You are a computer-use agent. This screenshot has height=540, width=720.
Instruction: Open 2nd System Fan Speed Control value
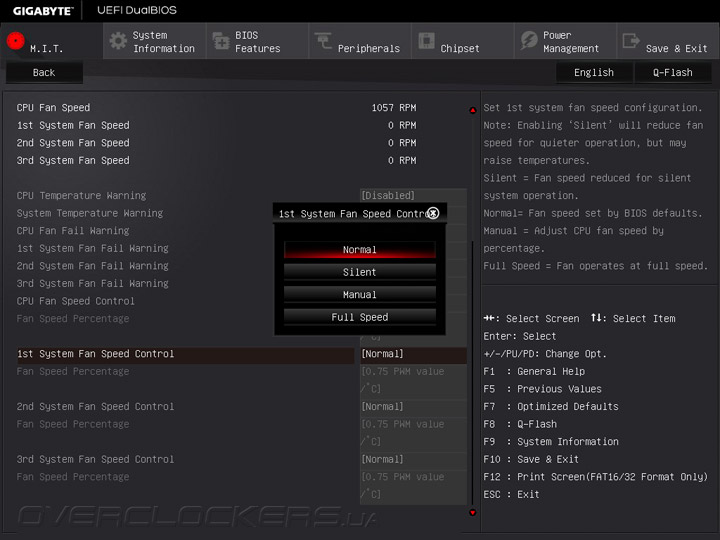point(413,407)
